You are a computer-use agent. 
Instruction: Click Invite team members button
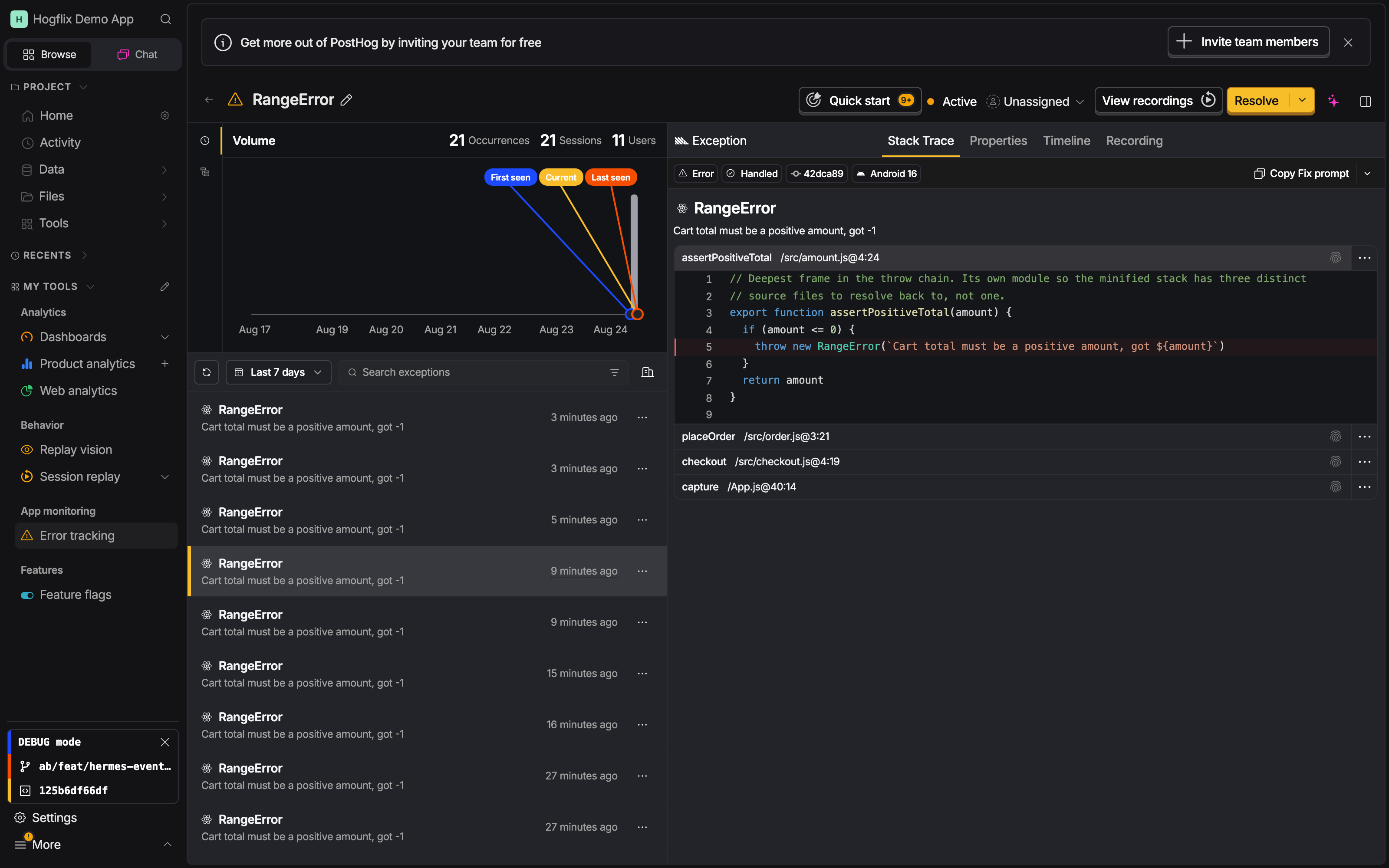(x=1248, y=41)
